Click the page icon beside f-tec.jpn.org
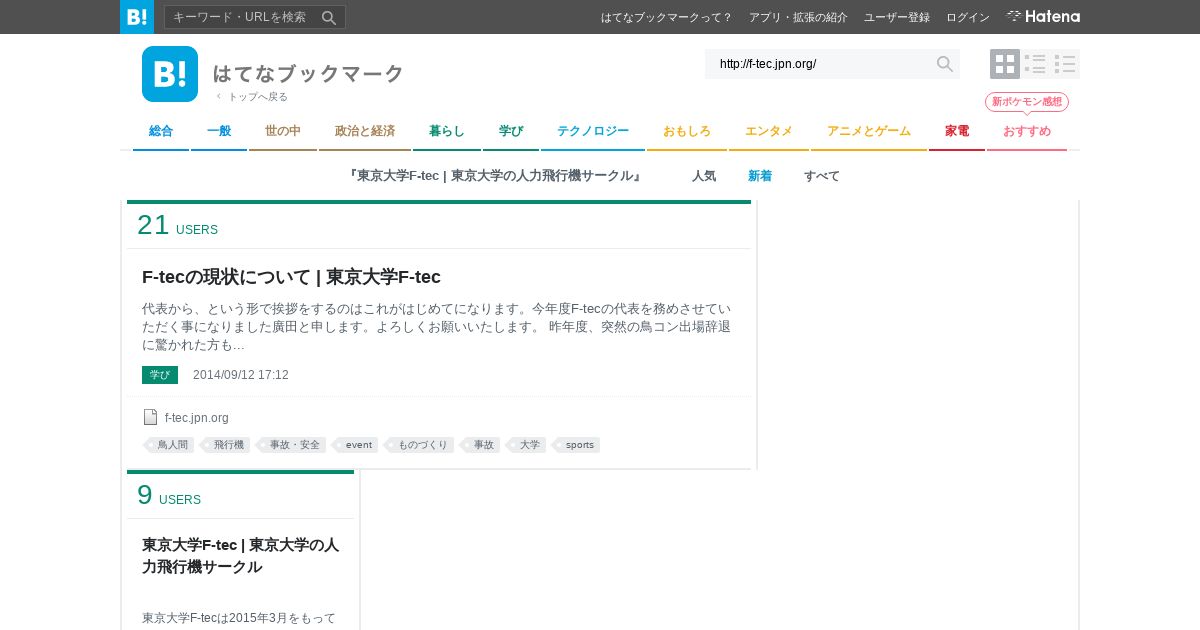This screenshot has height=630, width=1200. pyautogui.click(x=150, y=417)
